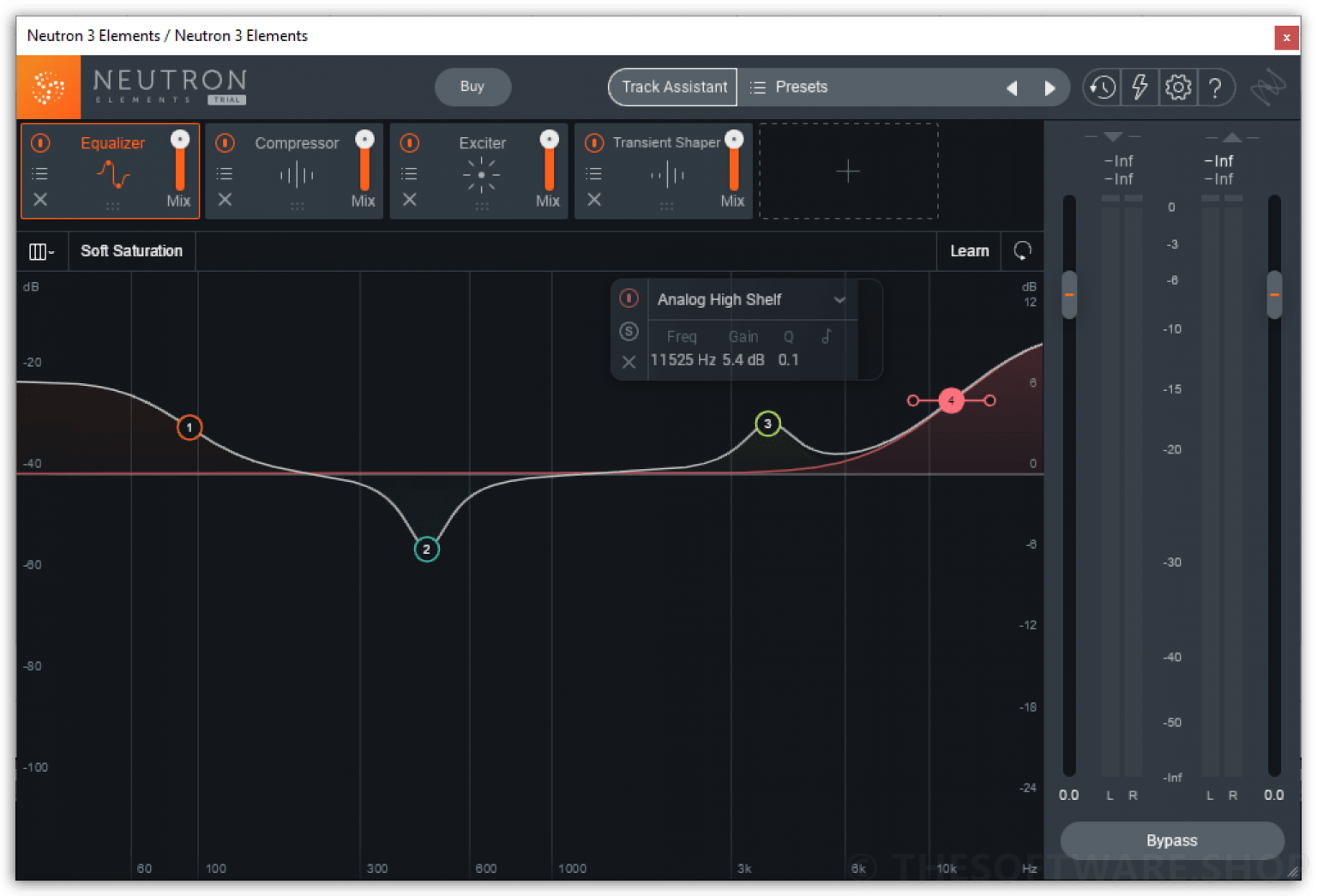Toggle the Compressor module power button
Viewport: 1317px width, 896px height.
(x=225, y=142)
